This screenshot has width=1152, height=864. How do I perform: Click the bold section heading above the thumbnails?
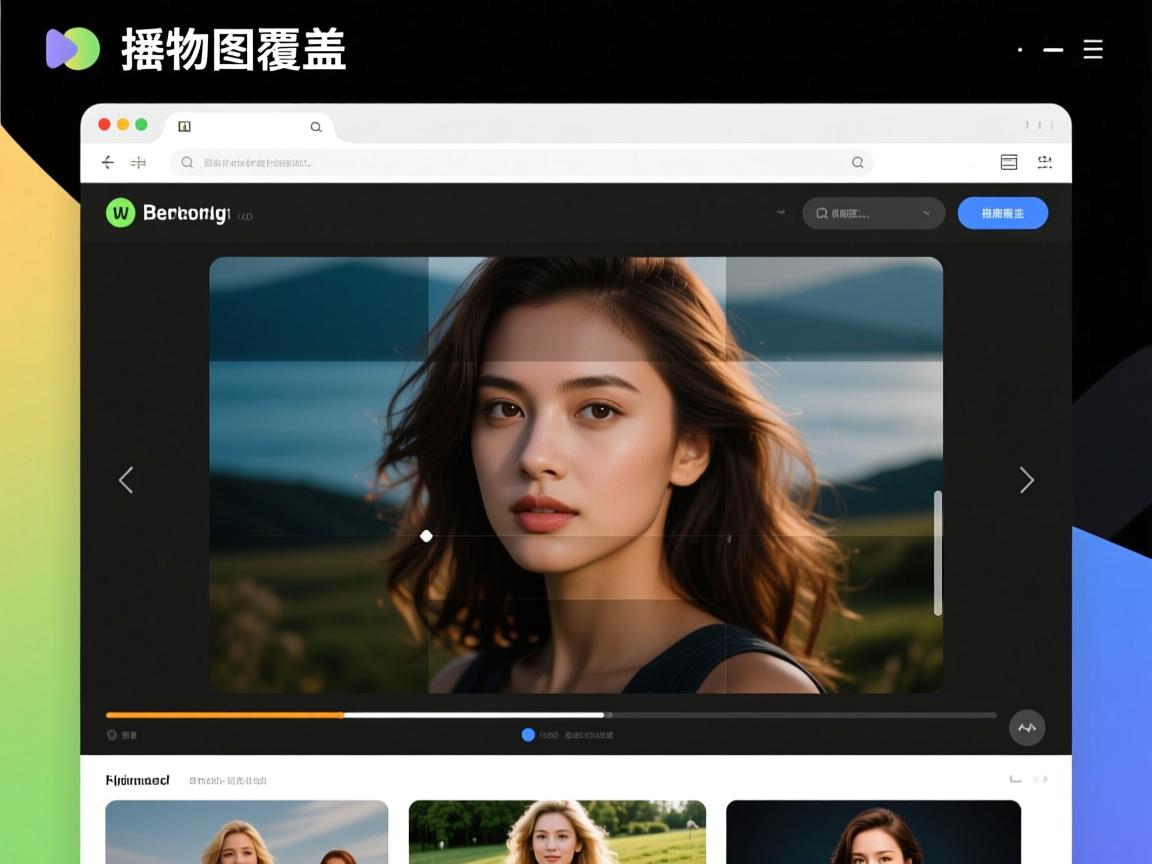(138, 780)
